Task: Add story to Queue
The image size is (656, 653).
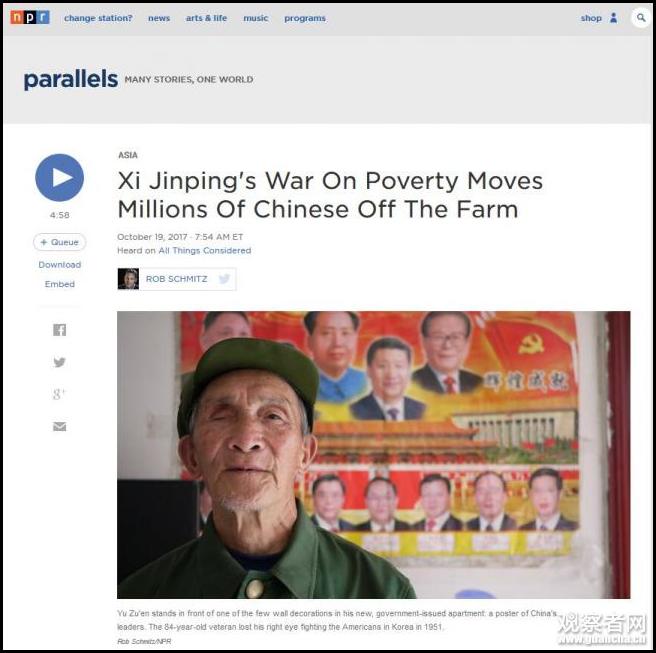Action: coord(59,242)
